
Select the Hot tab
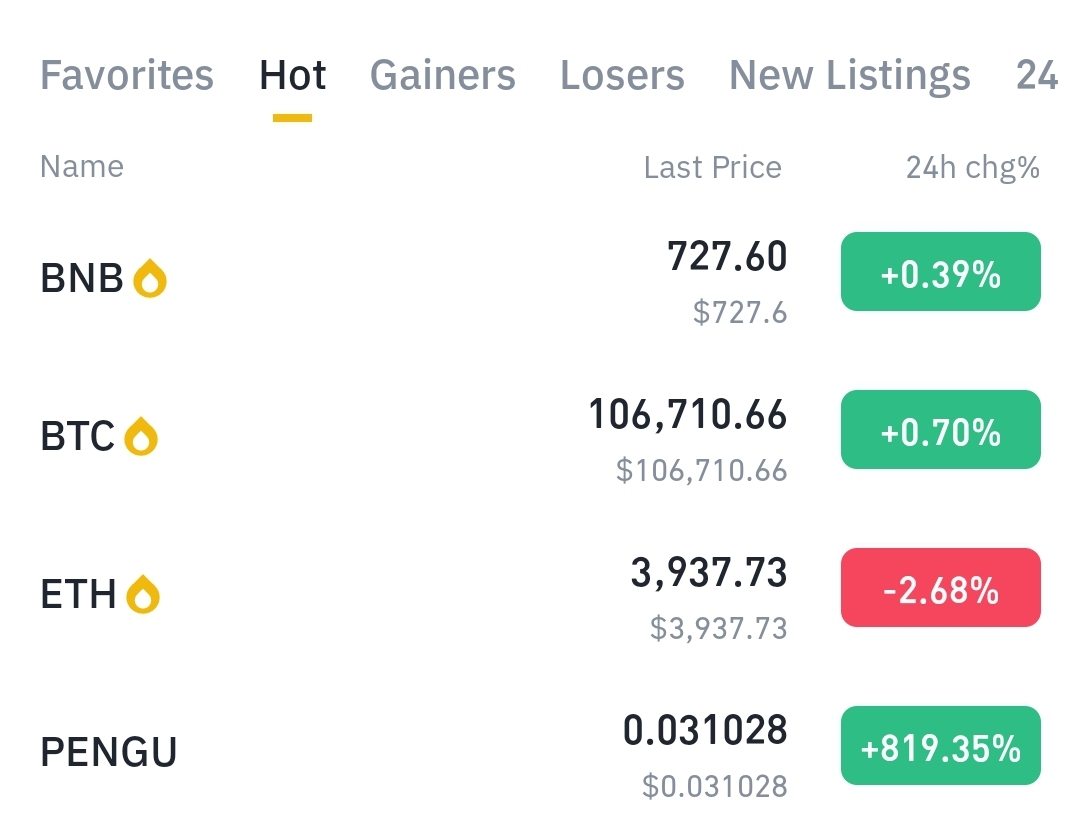tap(292, 74)
